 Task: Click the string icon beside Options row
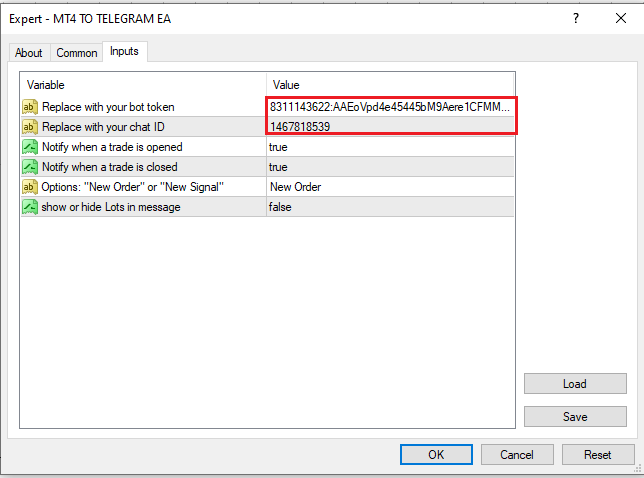click(x=30, y=187)
